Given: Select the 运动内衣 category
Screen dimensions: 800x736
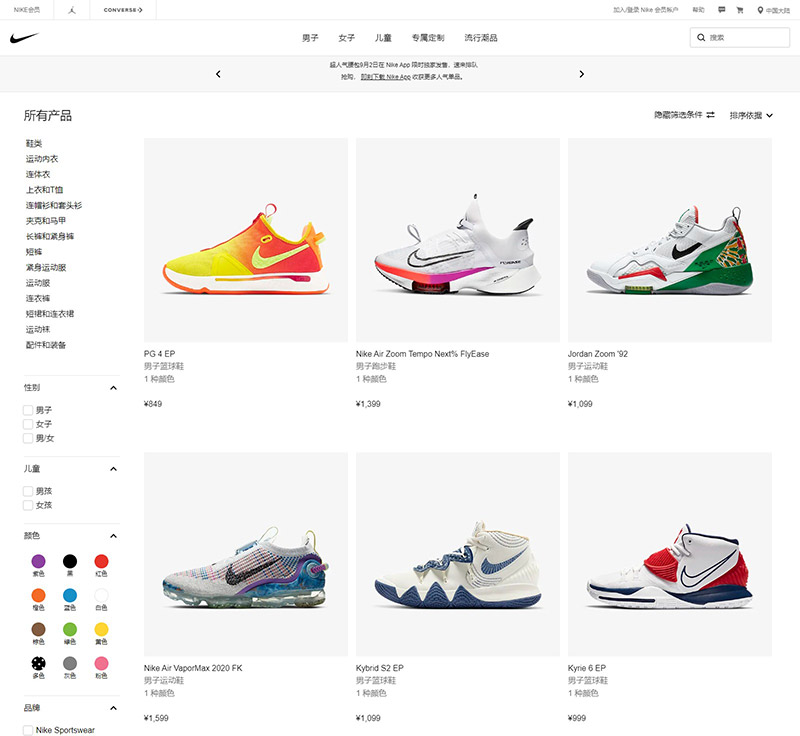Looking at the screenshot, I should click(x=42, y=159).
